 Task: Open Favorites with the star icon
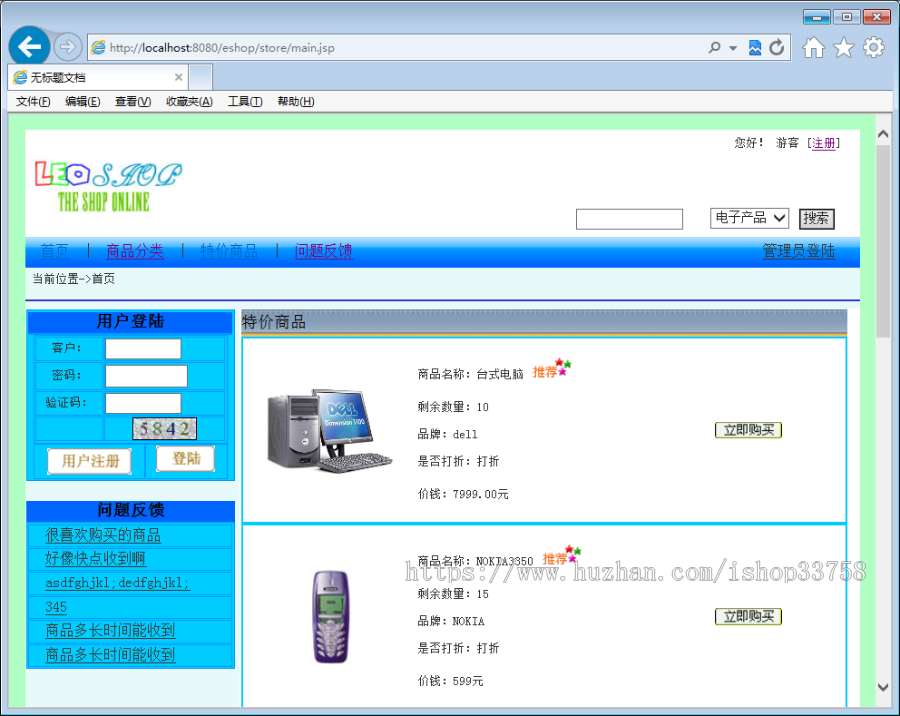point(844,47)
